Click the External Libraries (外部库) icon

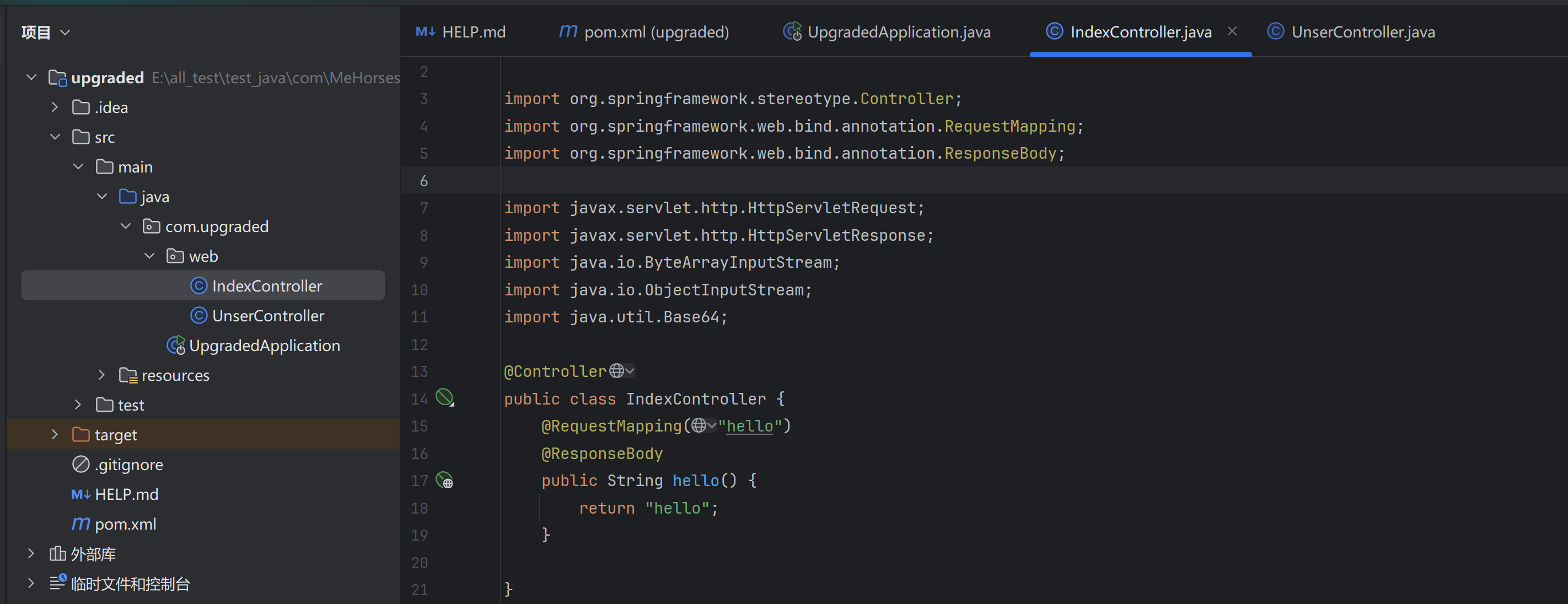tap(57, 553)
